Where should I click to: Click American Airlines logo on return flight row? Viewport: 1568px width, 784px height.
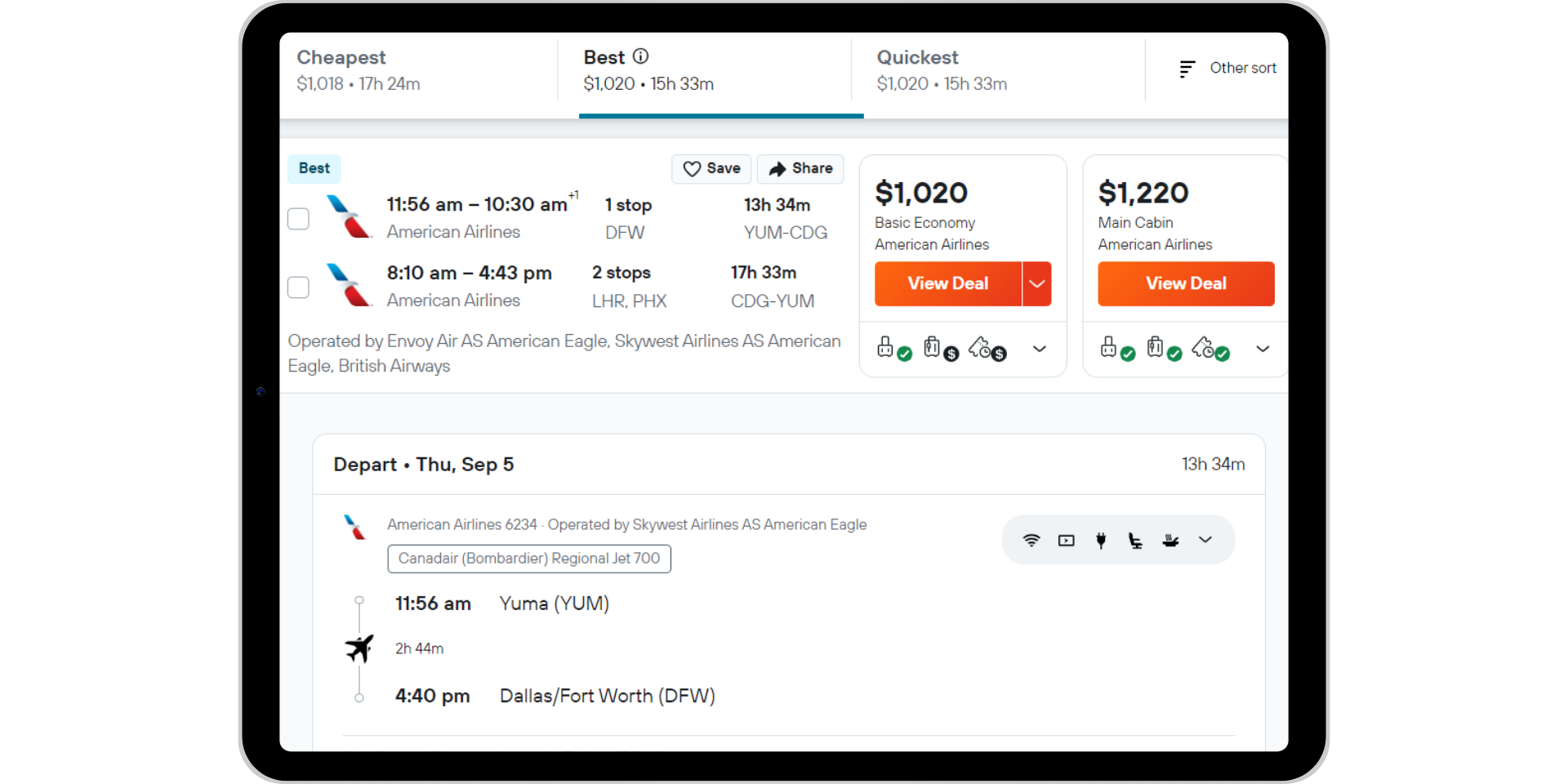[349, 285]
